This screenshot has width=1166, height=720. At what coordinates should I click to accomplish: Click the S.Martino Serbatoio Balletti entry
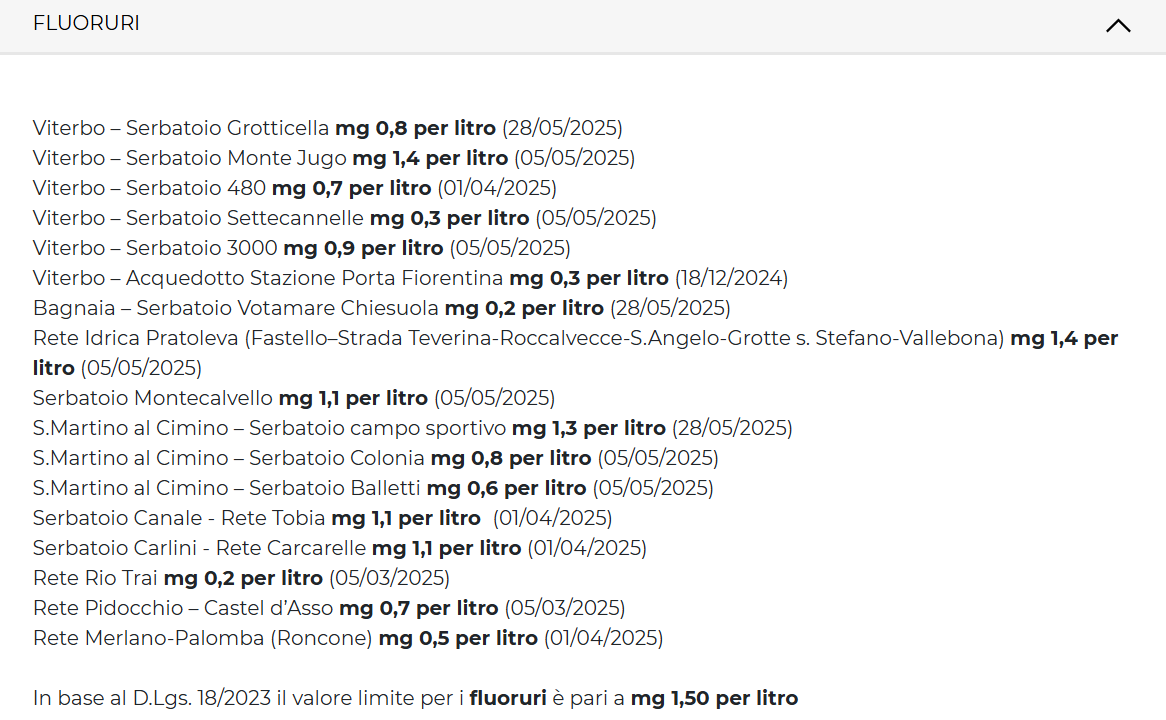pos(373,488)
